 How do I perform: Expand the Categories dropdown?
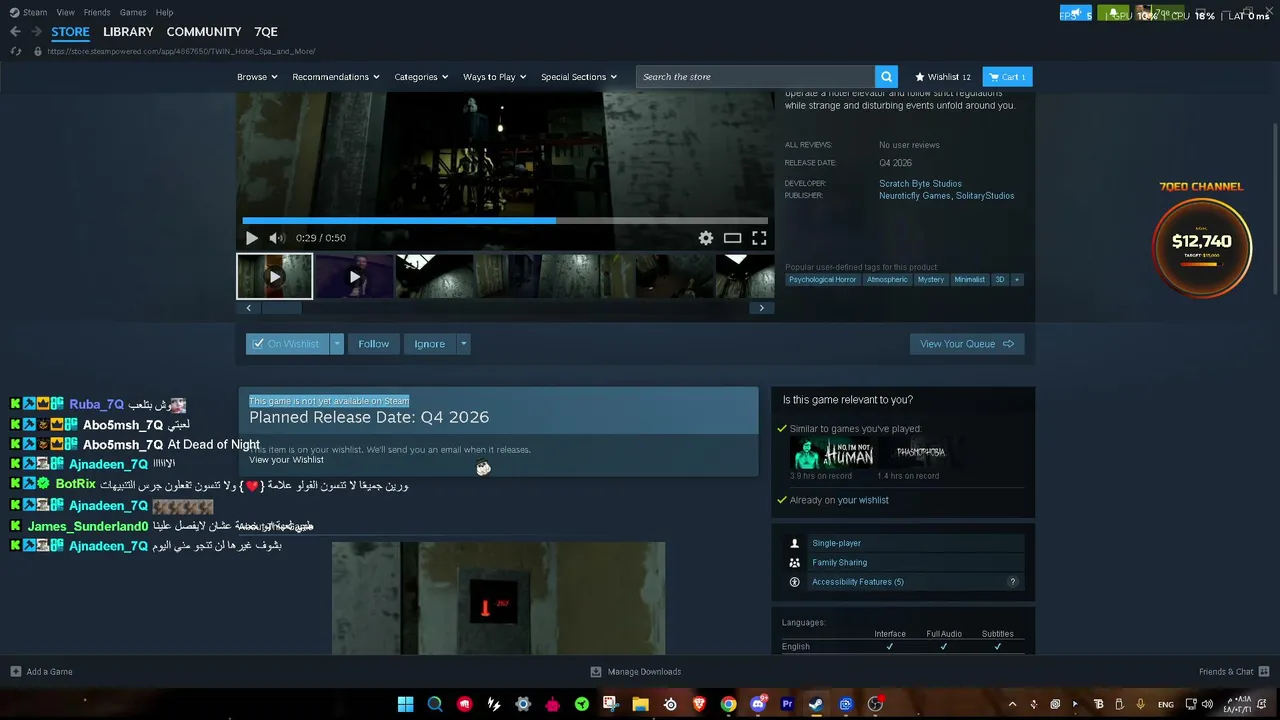click(421, 77)
